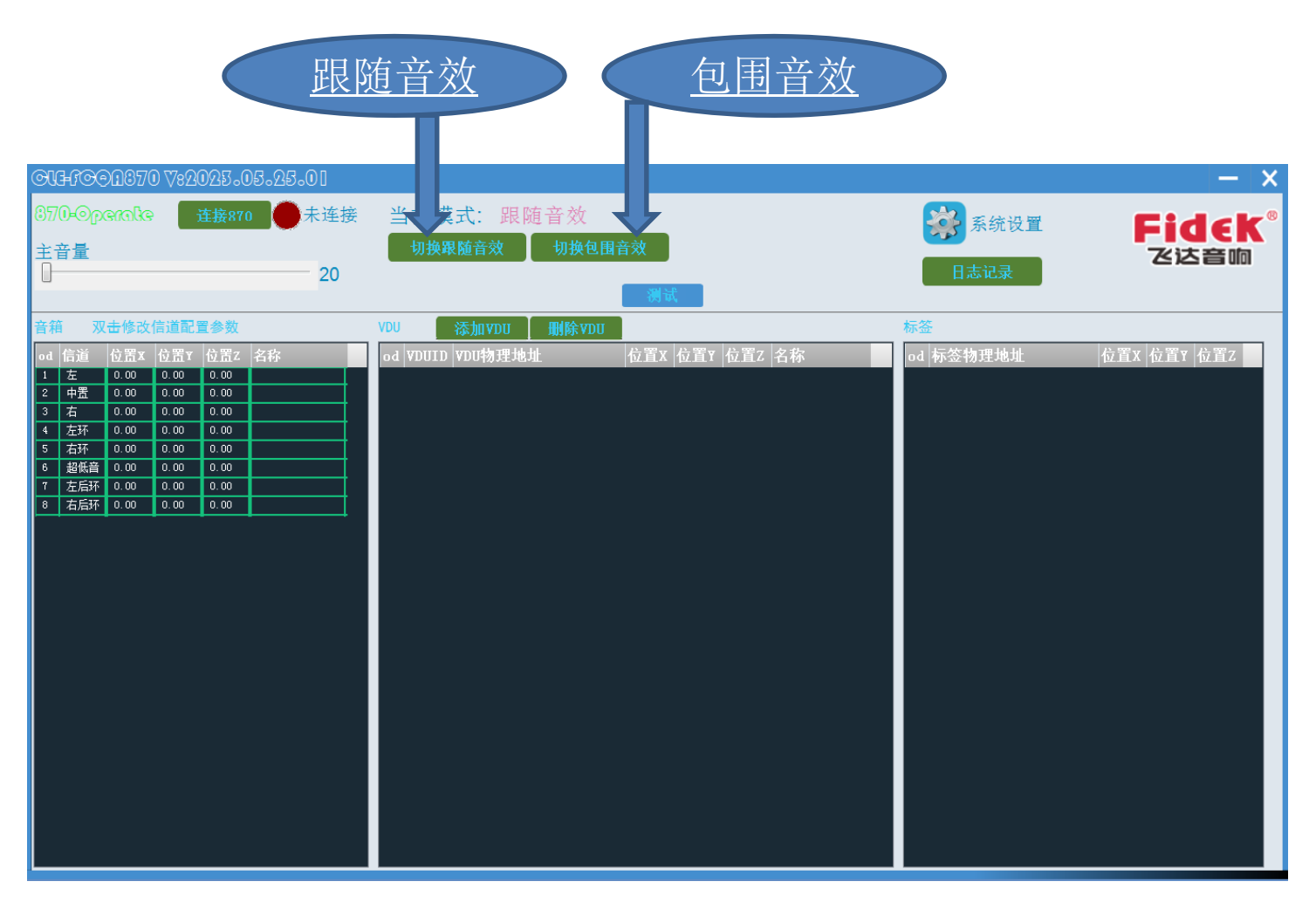Click the red connection status indicator
The width and height of the screenshot is (1316, 902).
(x=286, y=215)
